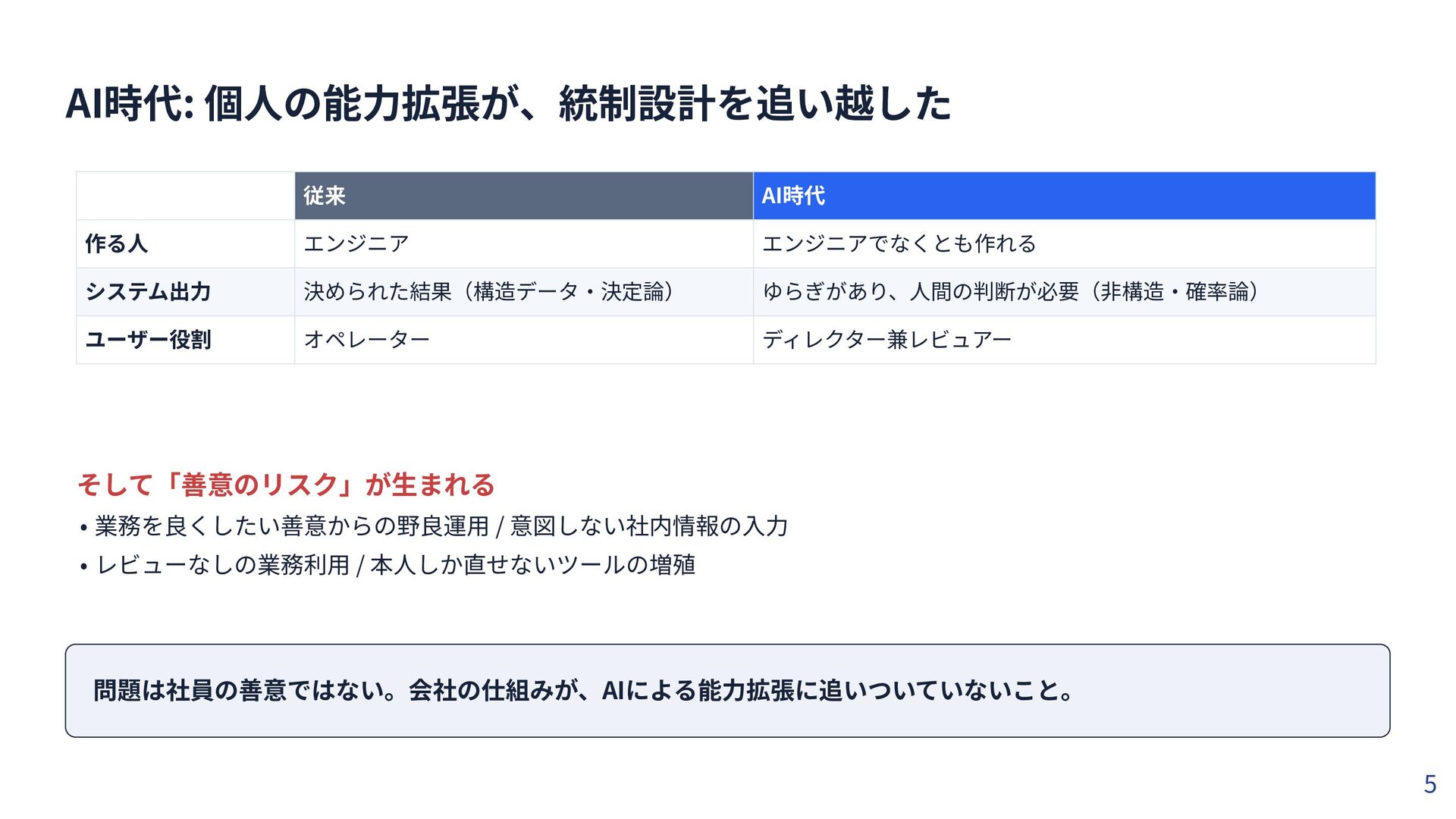The width and height of the screenshot is (1456, 819).
Task: Click the ゆらぎがあり、人間の判断が必要 cell
Action: pyautogui.click(x=1064, y=292)
